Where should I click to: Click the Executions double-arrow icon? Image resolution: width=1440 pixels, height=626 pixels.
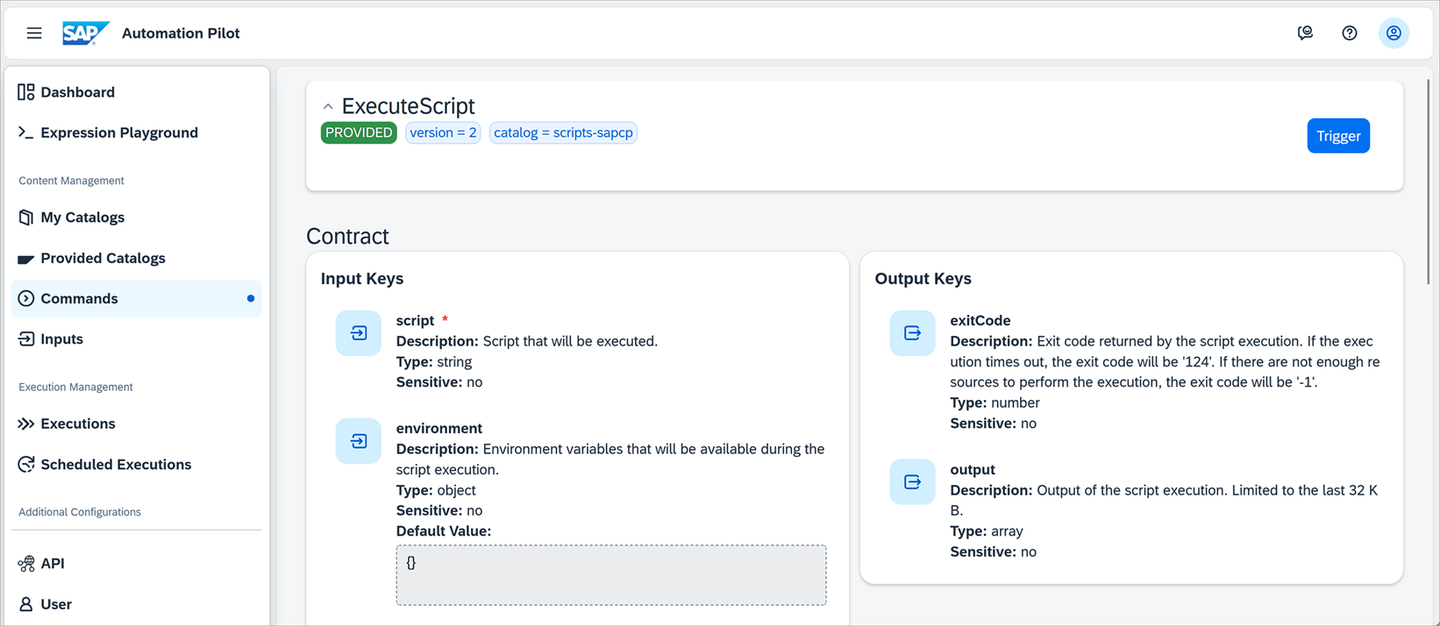click(x=26, y=424)
